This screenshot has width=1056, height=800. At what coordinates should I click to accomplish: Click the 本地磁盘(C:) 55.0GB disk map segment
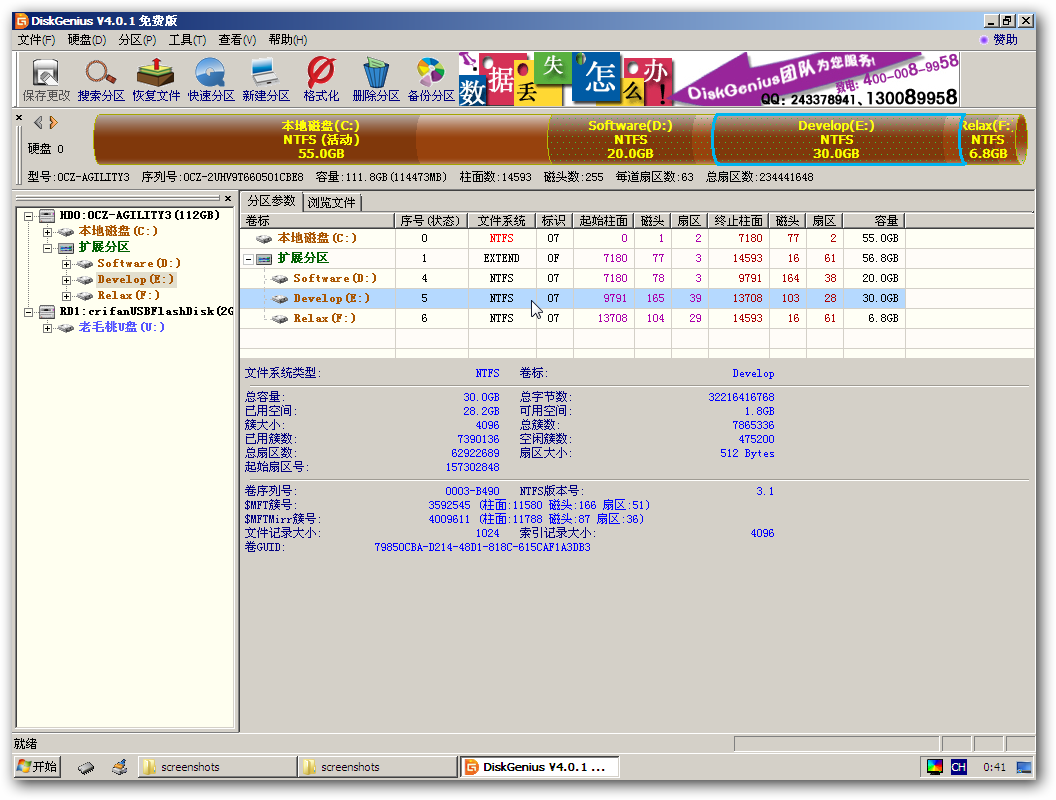(321, 139)
